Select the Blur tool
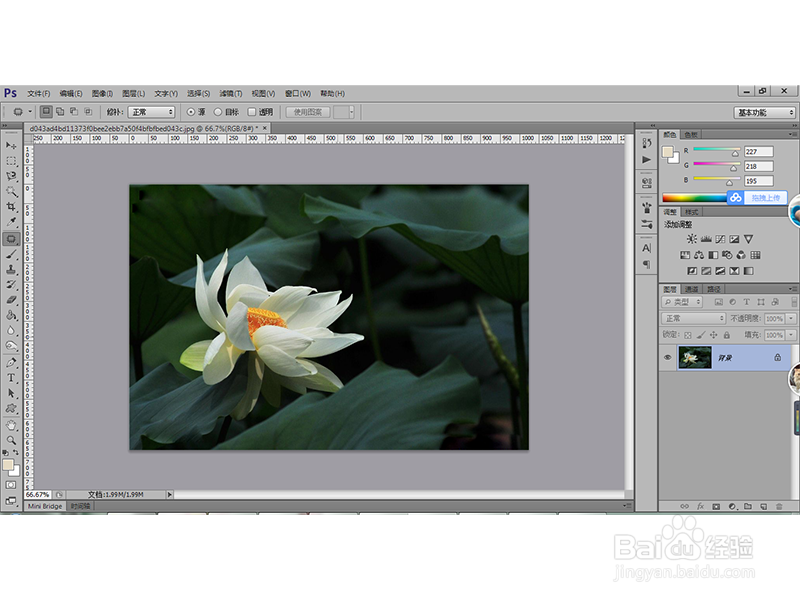This screenshot has width=800, height=600. [11, 331]
